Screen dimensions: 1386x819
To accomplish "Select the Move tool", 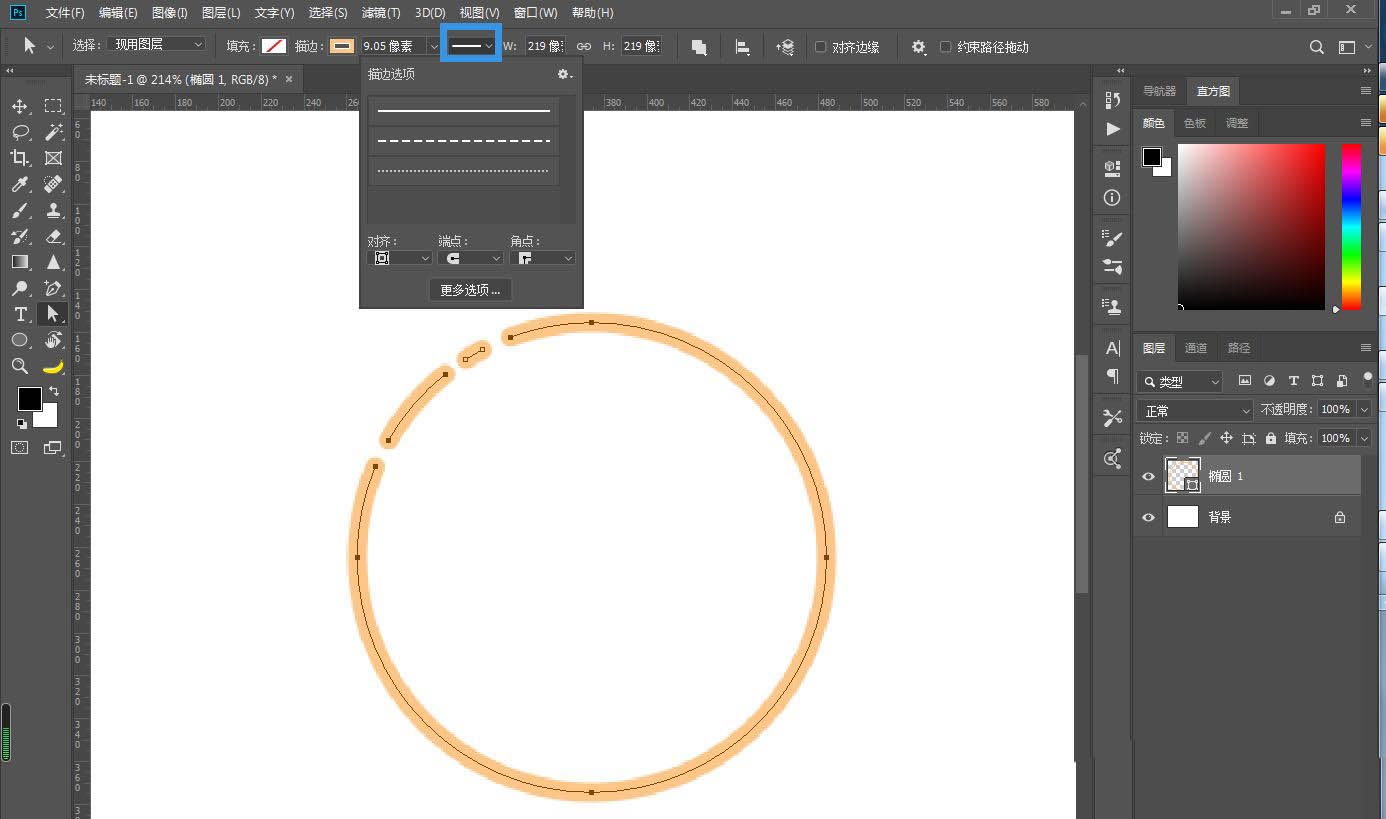I will [x=20, y=106].
